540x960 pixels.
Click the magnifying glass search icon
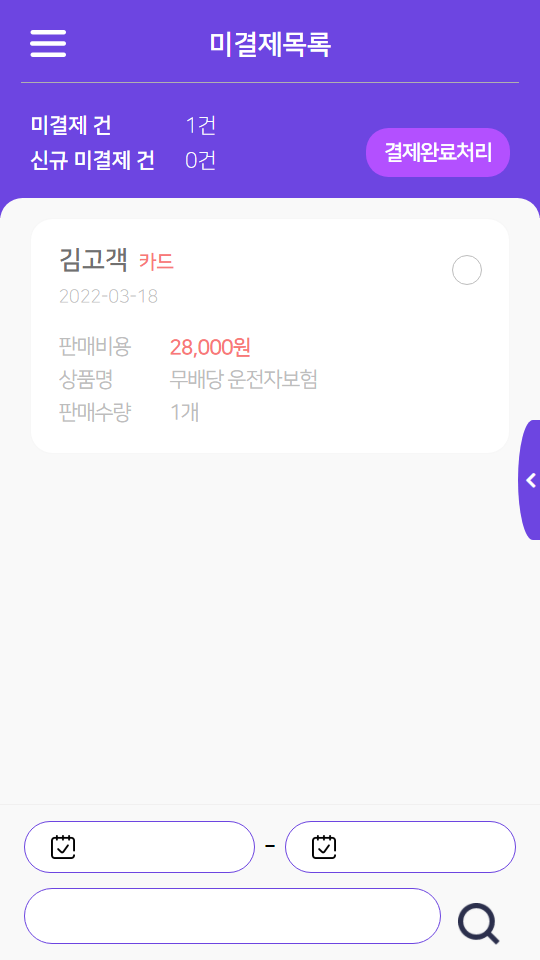point(478,924)
